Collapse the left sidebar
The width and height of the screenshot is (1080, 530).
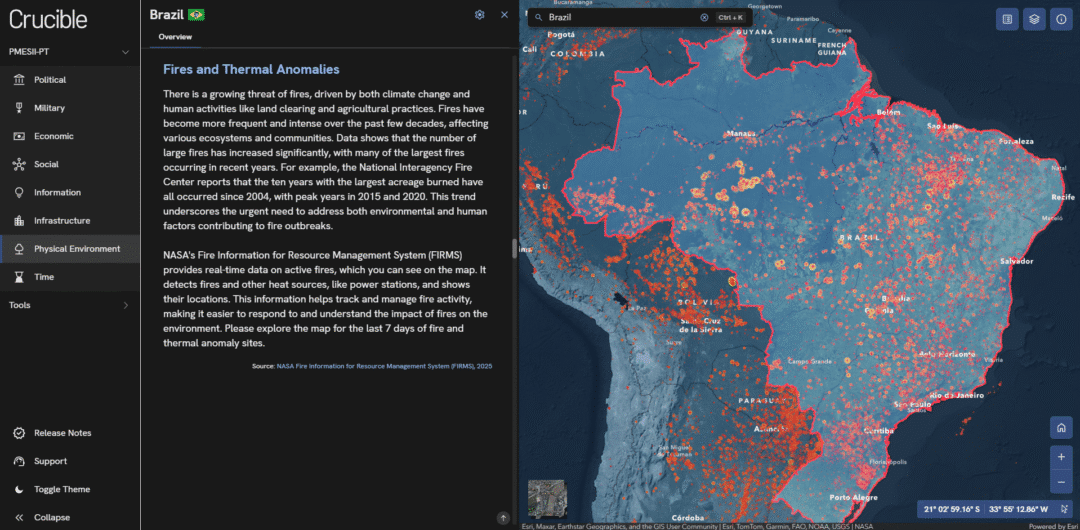[x=51, y=517]
